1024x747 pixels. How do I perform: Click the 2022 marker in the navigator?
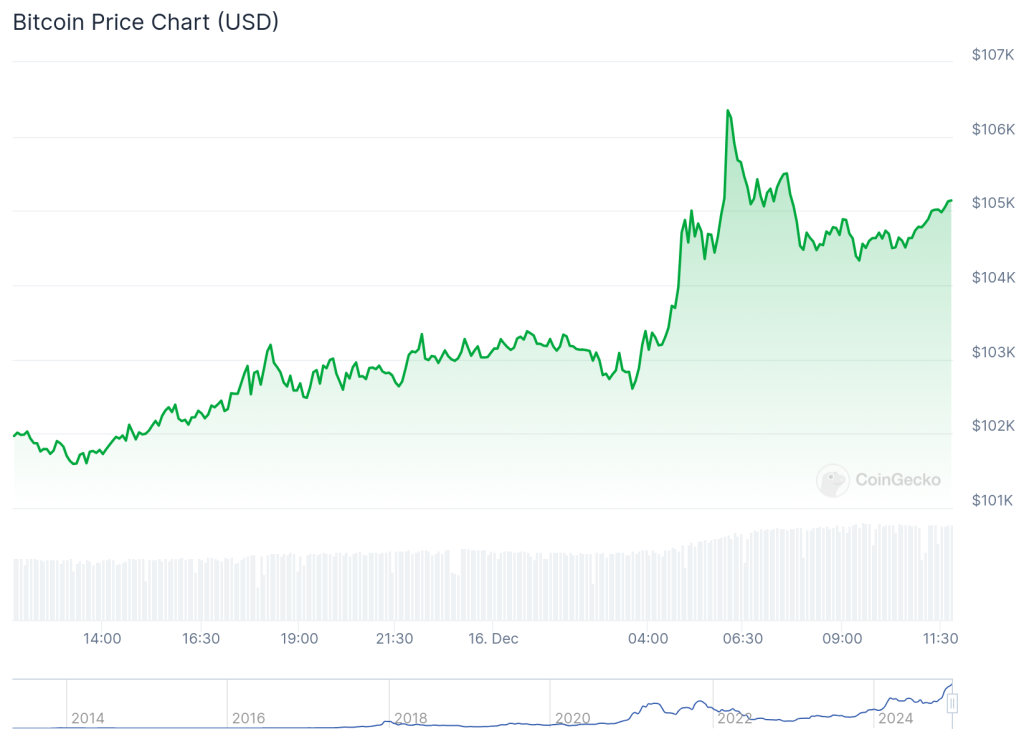point(733,718)
